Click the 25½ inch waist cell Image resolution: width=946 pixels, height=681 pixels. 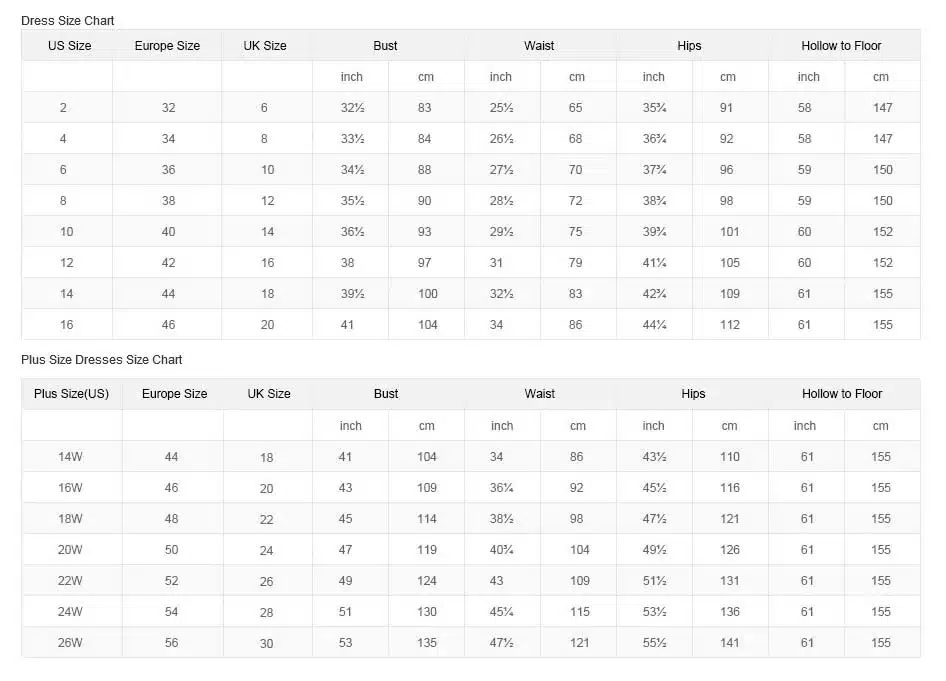(x=501, y=108)
